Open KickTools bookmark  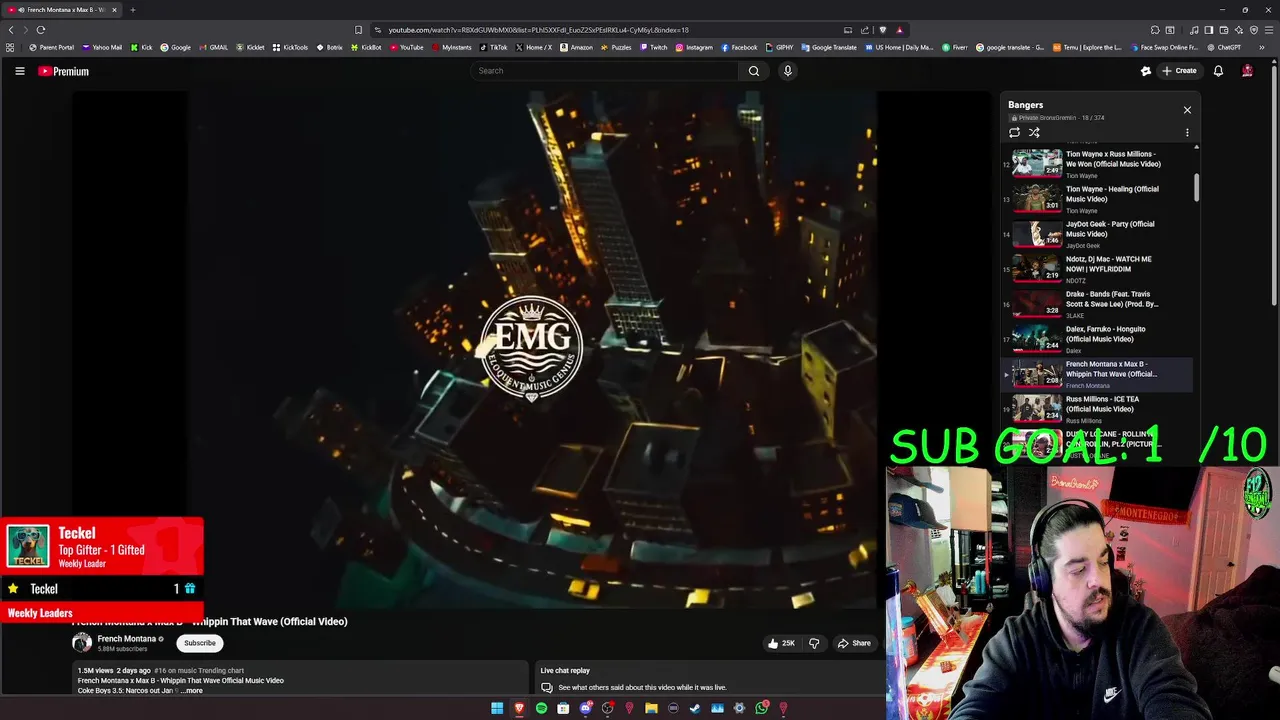(x=290, y=47)
